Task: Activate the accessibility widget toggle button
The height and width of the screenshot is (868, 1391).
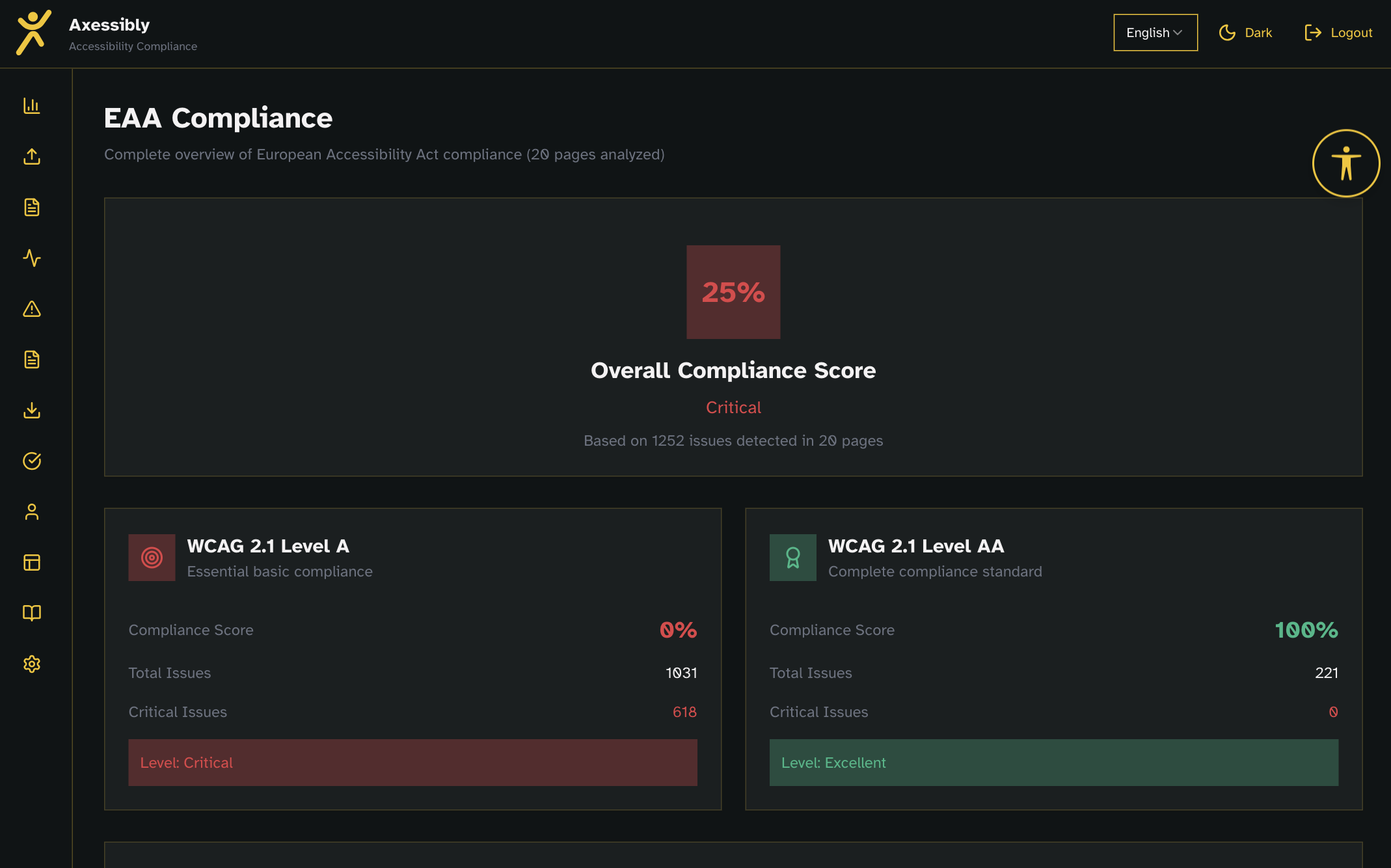Action: [x=1345, y=163]
